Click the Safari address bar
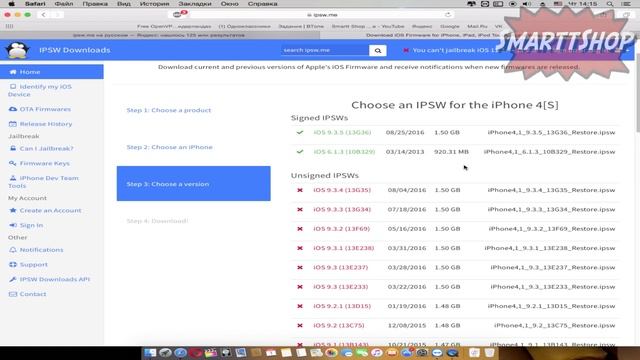 [x=322, y=15]
